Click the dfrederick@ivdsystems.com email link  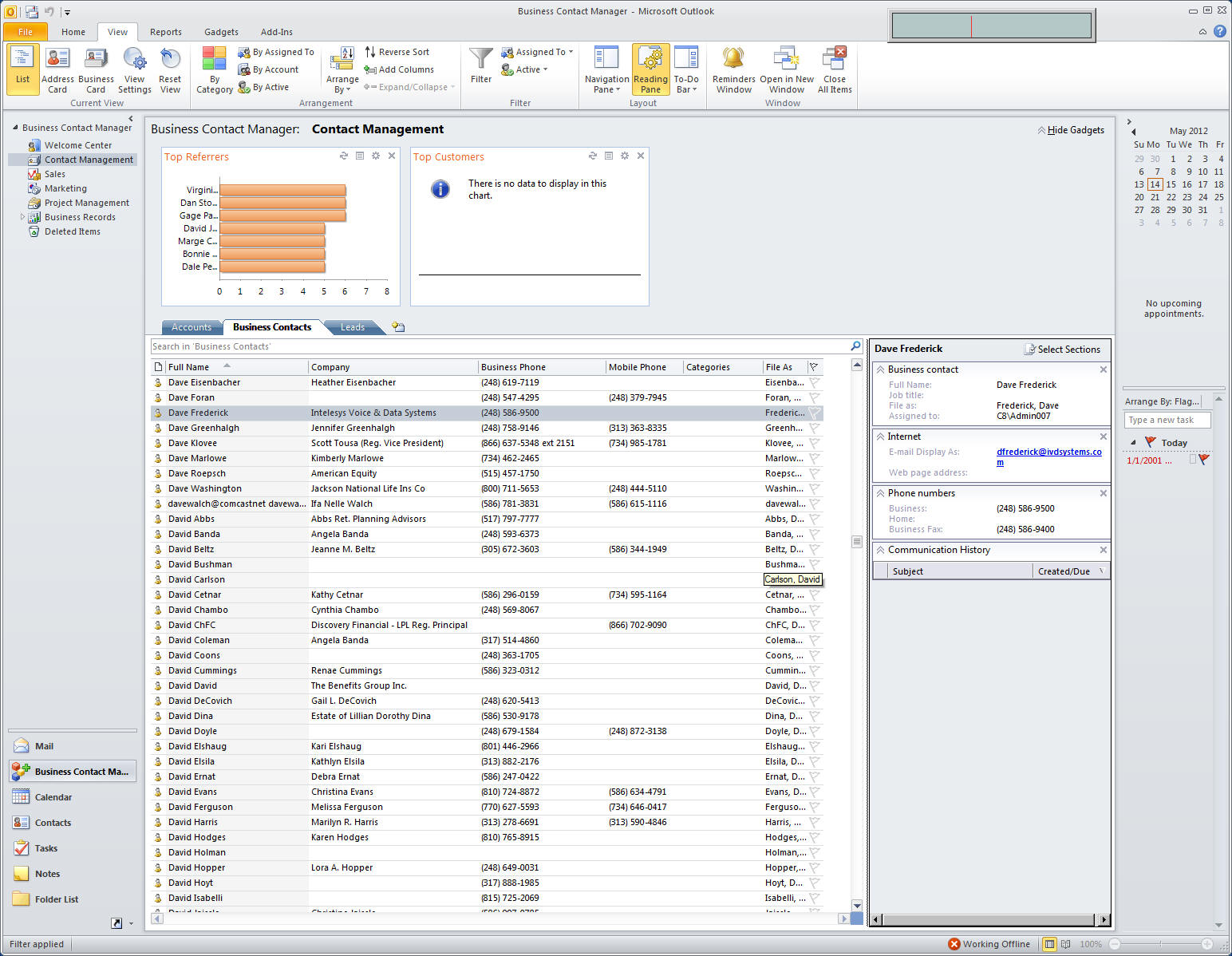pyautogui.click(x=1048, y=452)
